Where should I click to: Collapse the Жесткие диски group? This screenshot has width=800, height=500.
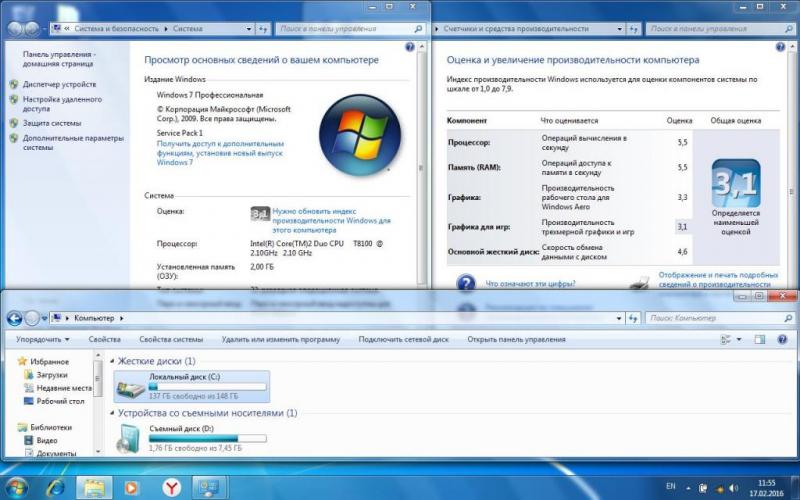[x=112, y=361]
